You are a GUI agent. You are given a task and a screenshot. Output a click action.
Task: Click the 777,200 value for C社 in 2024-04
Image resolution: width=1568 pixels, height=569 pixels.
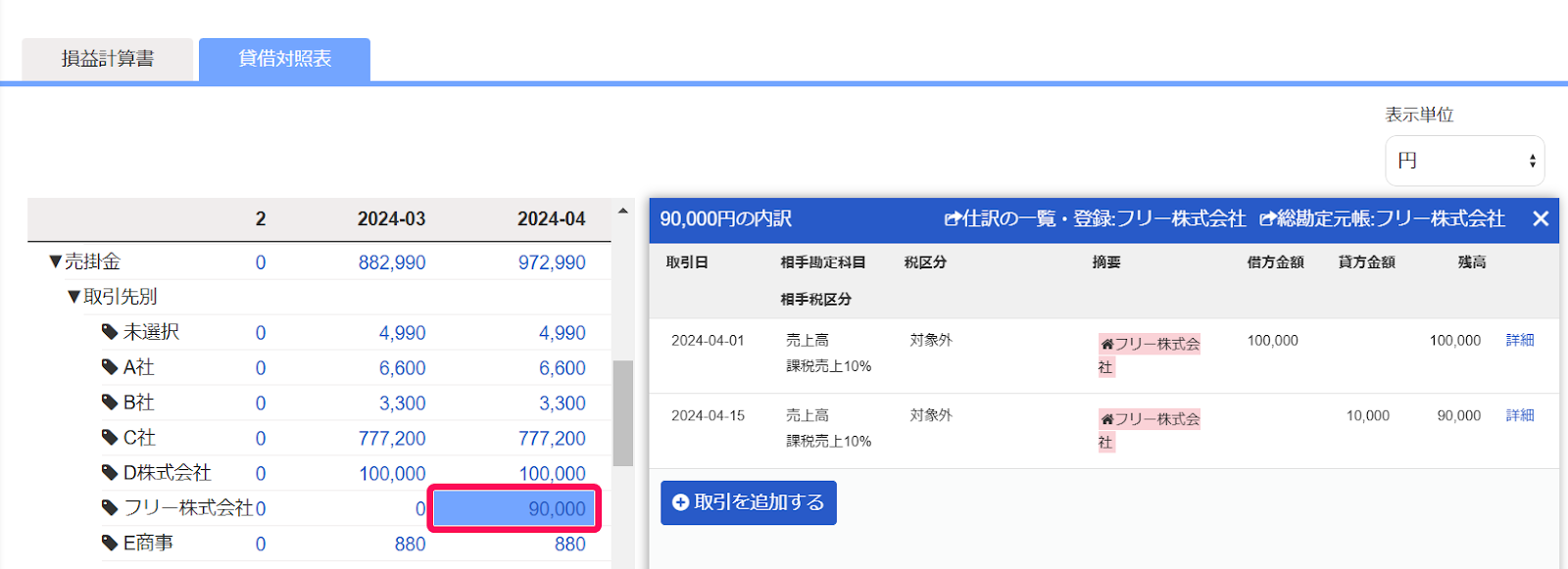[x=552, y=439]
